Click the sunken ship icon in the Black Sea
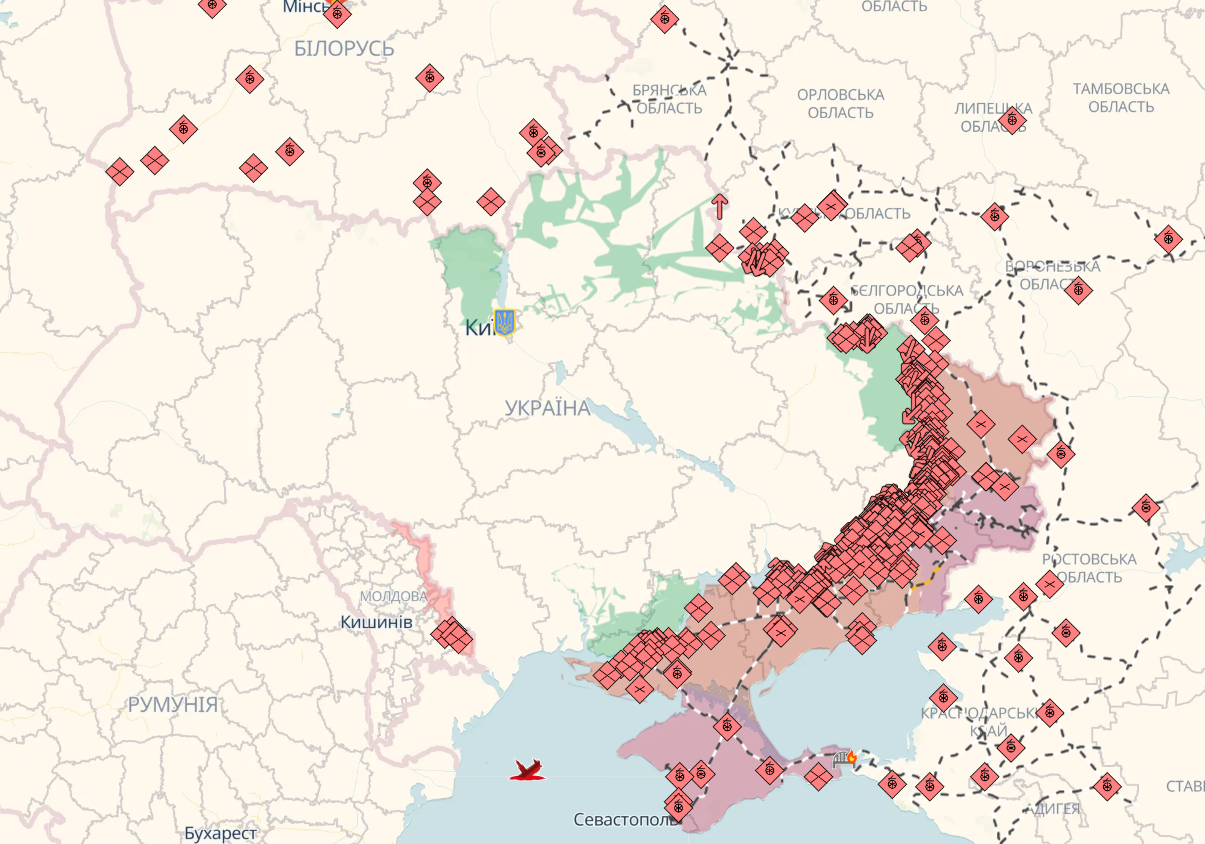1205x844 pixels. 528,769
